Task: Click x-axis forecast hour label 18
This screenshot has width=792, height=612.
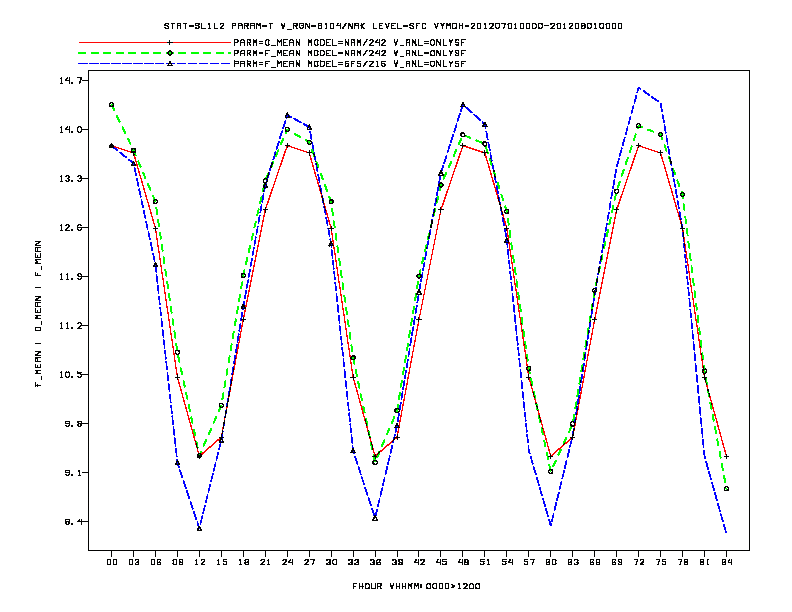Action: (x=243, y=562)
